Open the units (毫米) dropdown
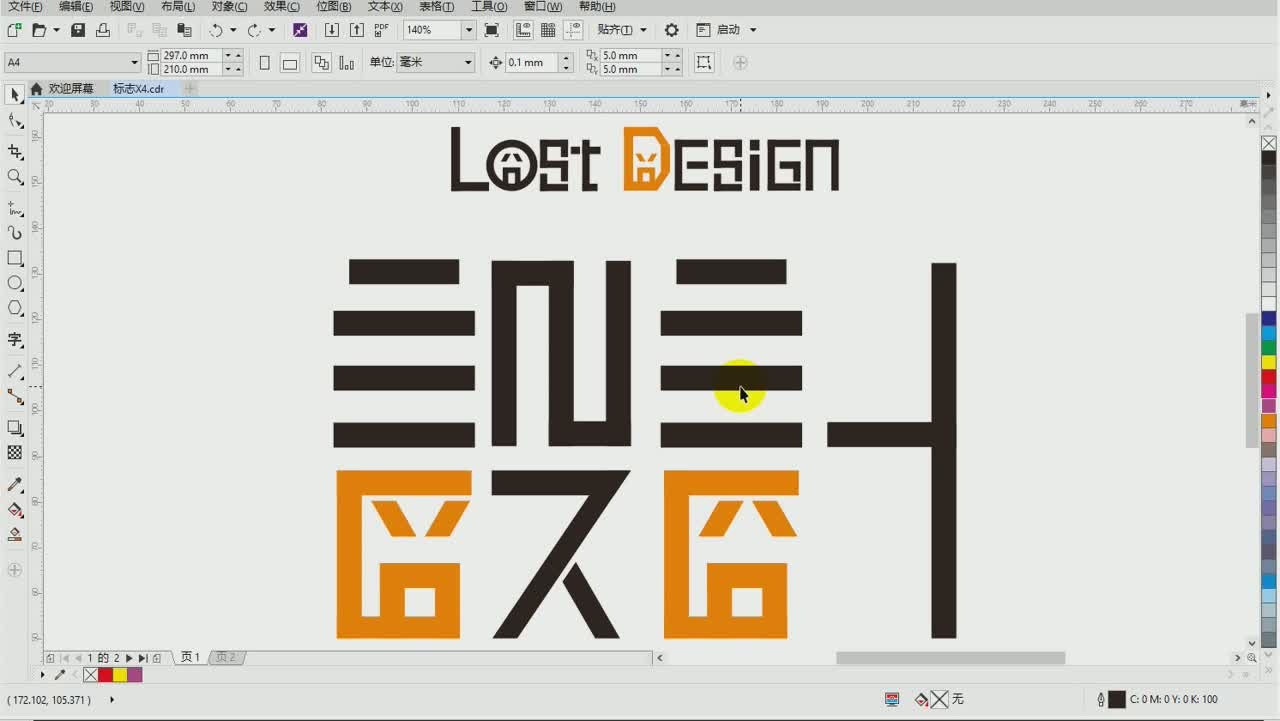The image size is (1280, 721). point(467,62)
